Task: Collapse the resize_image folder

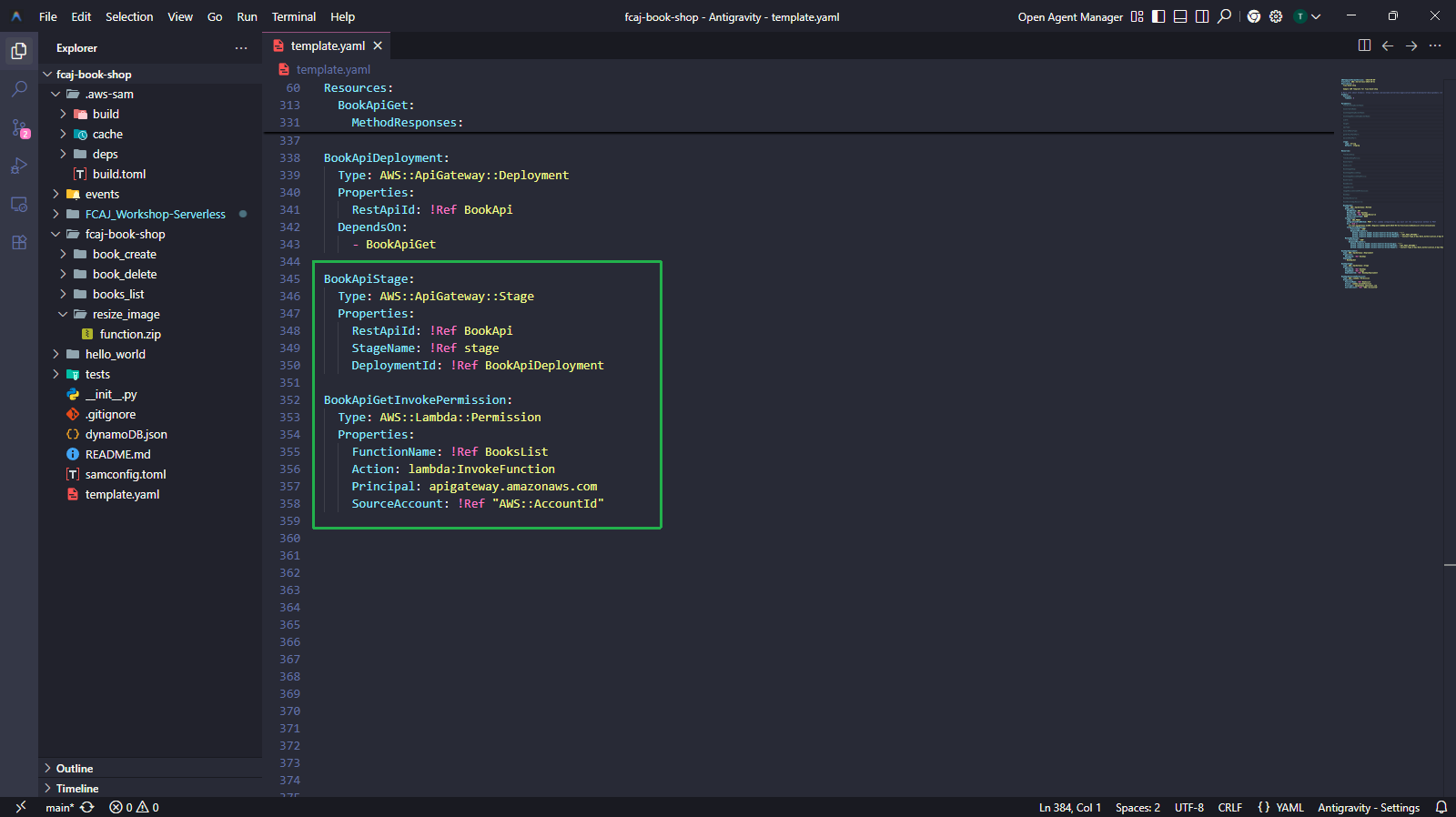Action: [150, 315]
